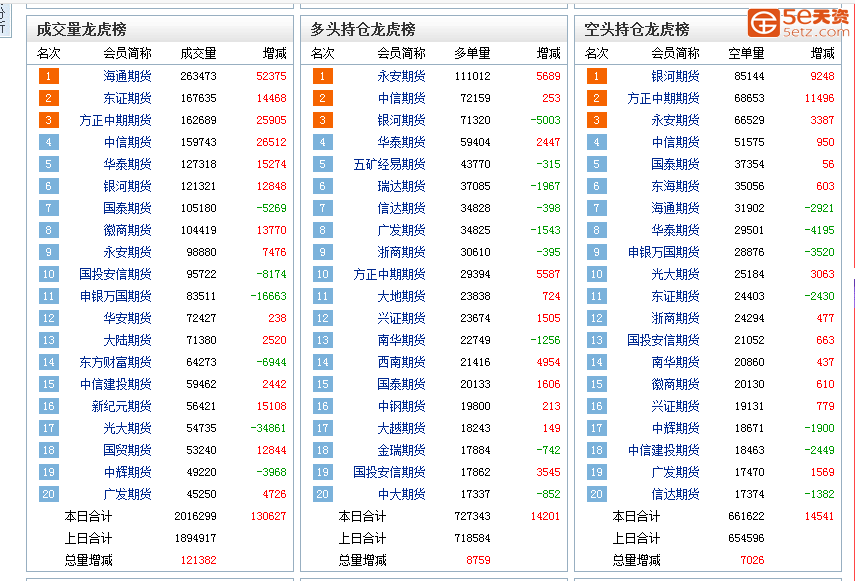
Task: Open 东证期货 in the 成交量龙虎榜 table
Action: point(127,98)
